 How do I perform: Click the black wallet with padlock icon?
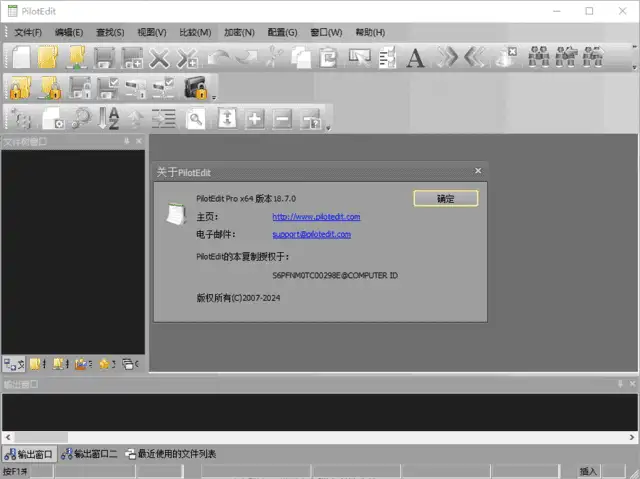196,87
